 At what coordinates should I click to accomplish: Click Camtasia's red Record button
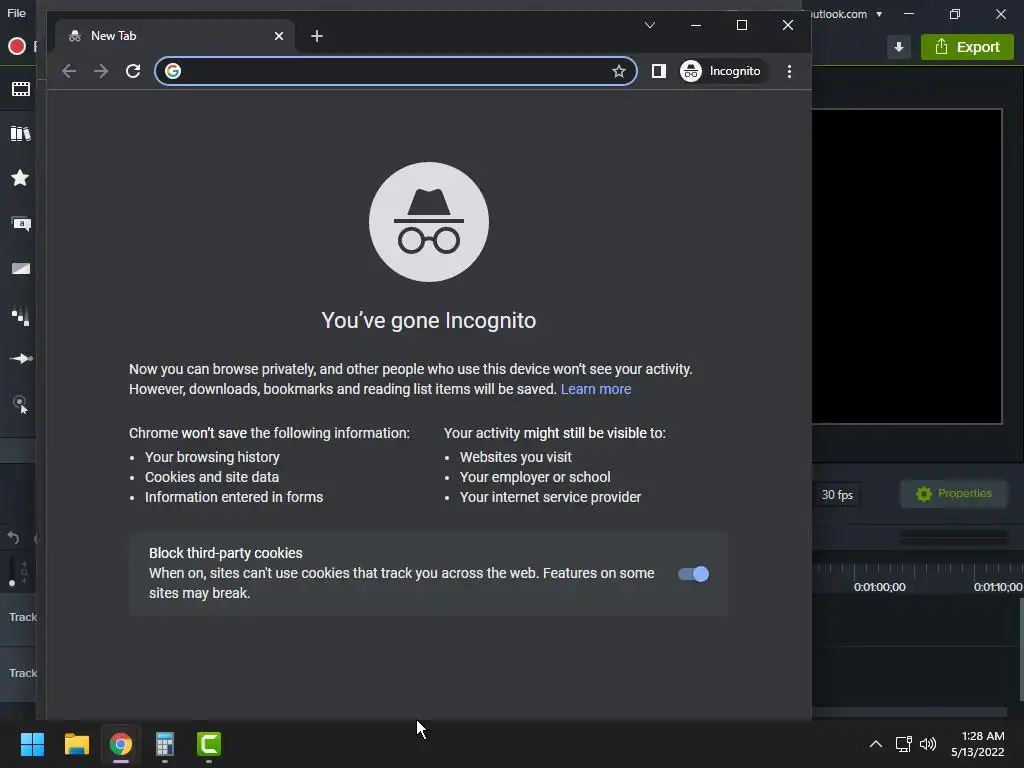click(x=17, y=46)
